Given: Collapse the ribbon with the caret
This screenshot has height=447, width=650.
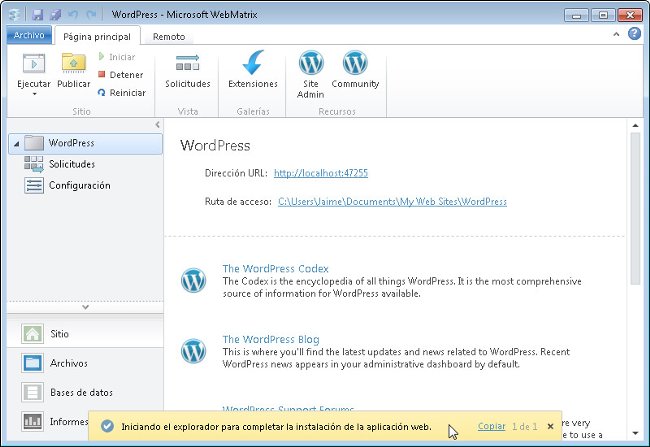Looking at the screenshot, I should click(x=616, y=34).
